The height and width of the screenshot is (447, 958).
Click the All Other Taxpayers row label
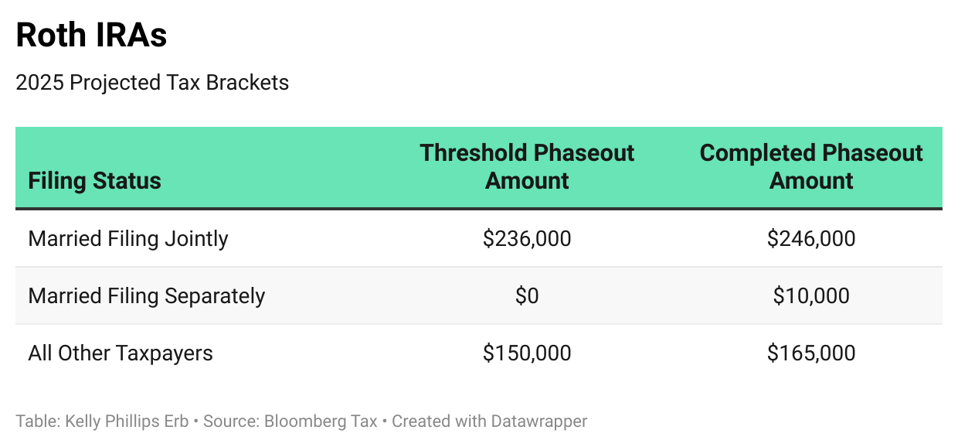point(120,353)
